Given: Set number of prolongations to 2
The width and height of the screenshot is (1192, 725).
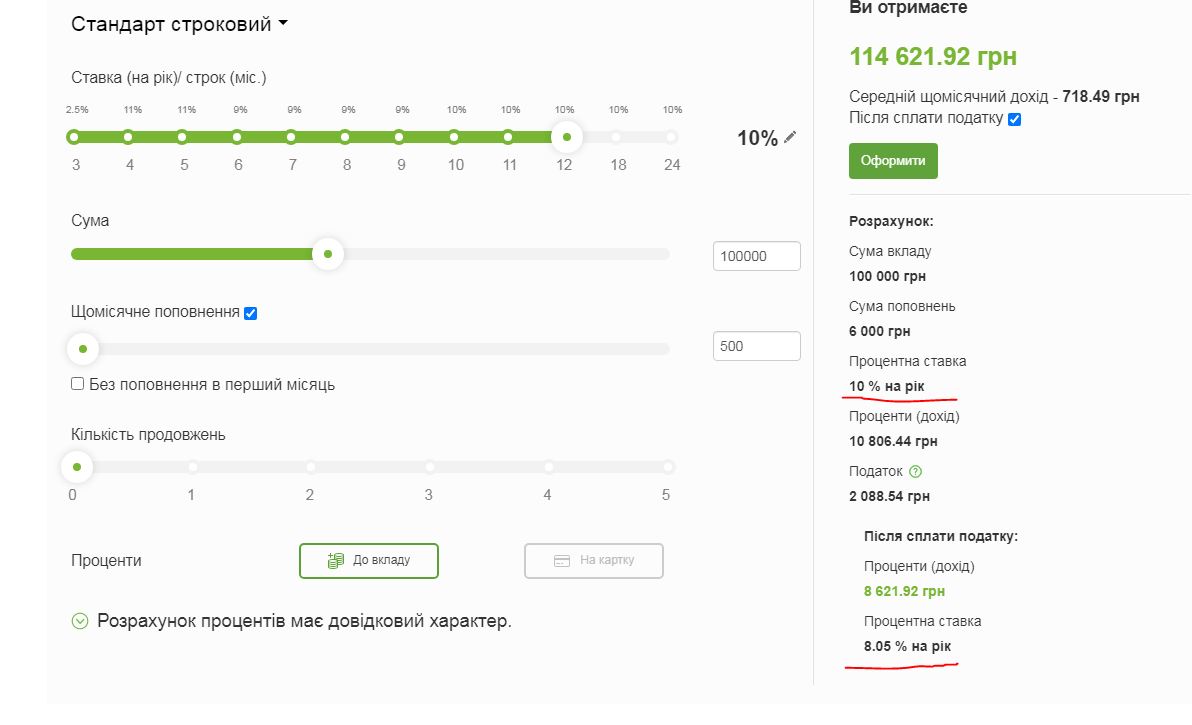Looking at the screenshot, I should coord(311,467).
